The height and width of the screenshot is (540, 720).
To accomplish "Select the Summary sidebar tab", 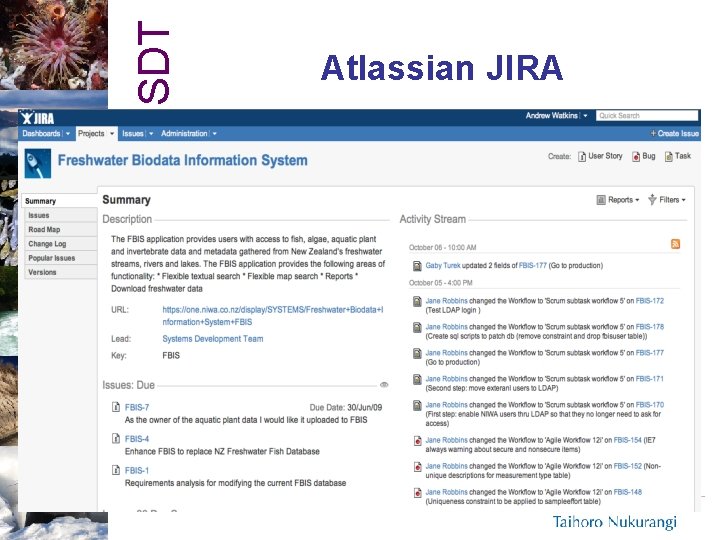I will (59, 201).
